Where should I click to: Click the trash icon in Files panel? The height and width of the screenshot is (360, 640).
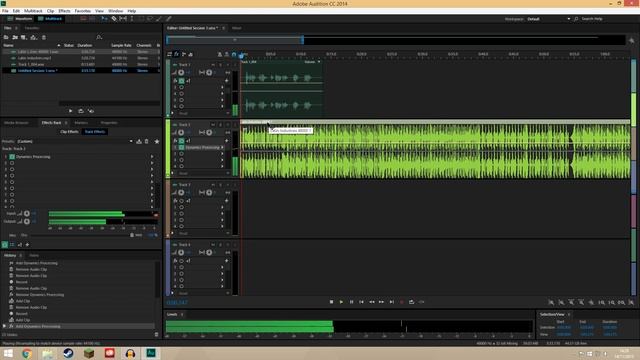[x=44, y=37]
